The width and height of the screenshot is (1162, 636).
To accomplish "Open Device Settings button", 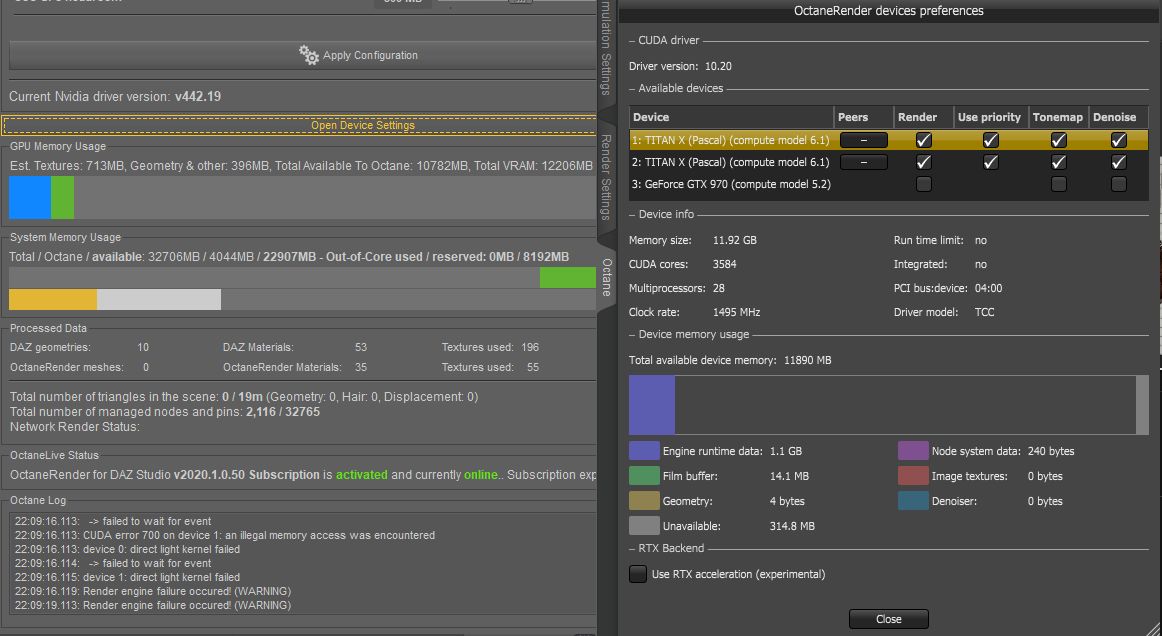I will pyautogui.click(x=299, y=125).
